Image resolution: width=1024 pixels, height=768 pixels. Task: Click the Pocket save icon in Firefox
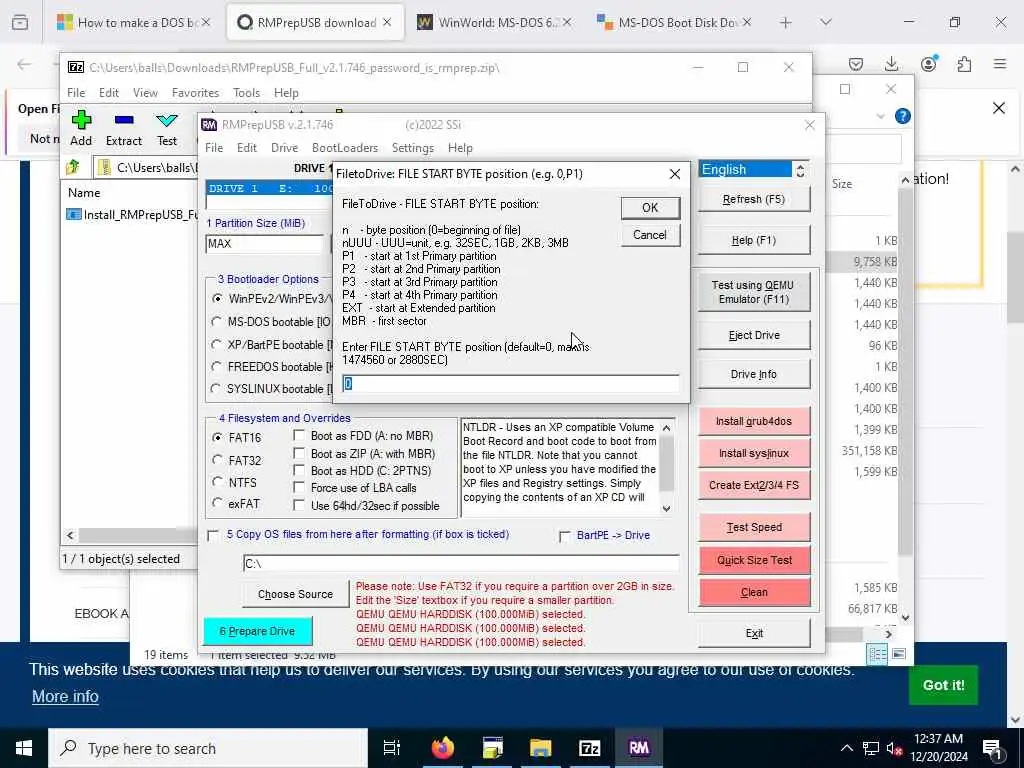click(856, 64)
